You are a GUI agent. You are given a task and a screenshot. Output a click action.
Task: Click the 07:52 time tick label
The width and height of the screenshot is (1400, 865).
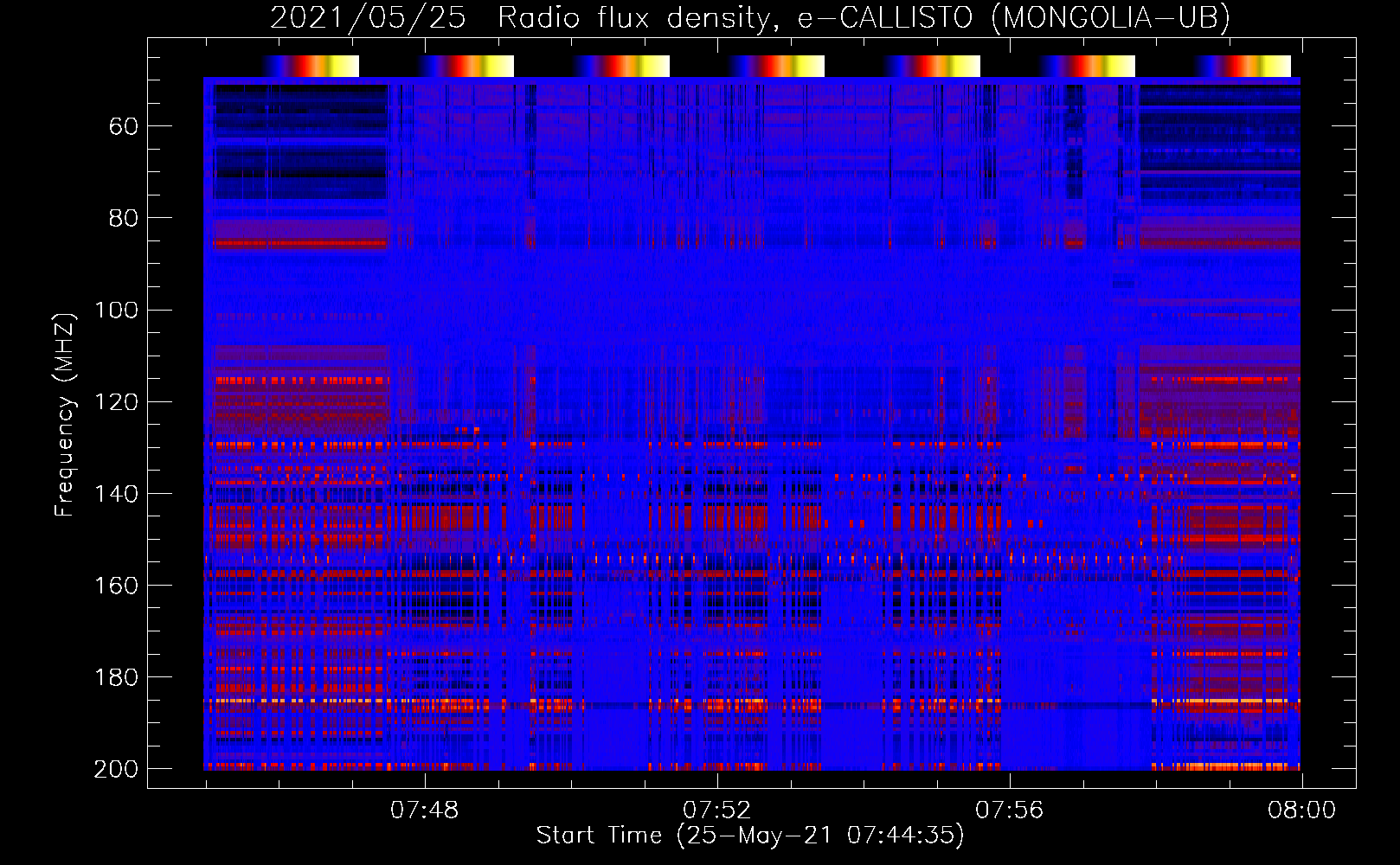(x=716, y=811)
